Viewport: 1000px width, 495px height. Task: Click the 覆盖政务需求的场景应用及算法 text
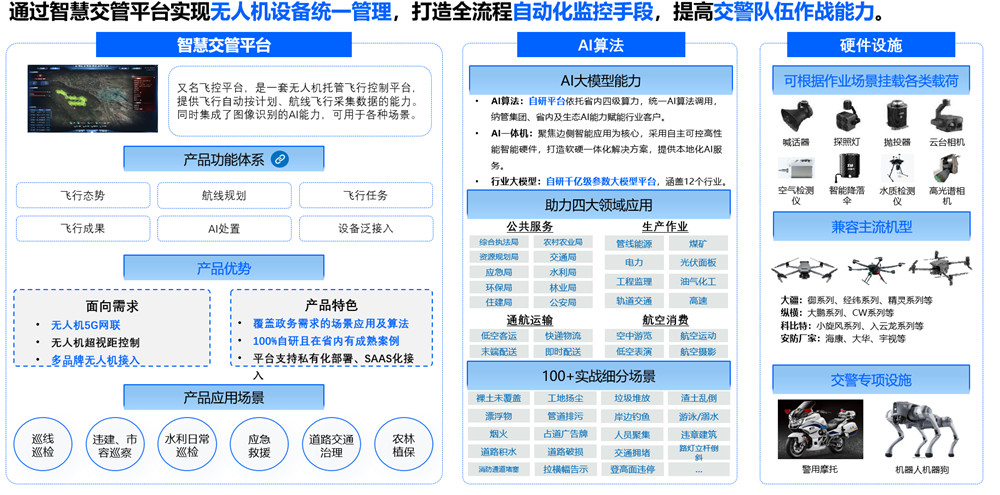[x=331, y=323]
